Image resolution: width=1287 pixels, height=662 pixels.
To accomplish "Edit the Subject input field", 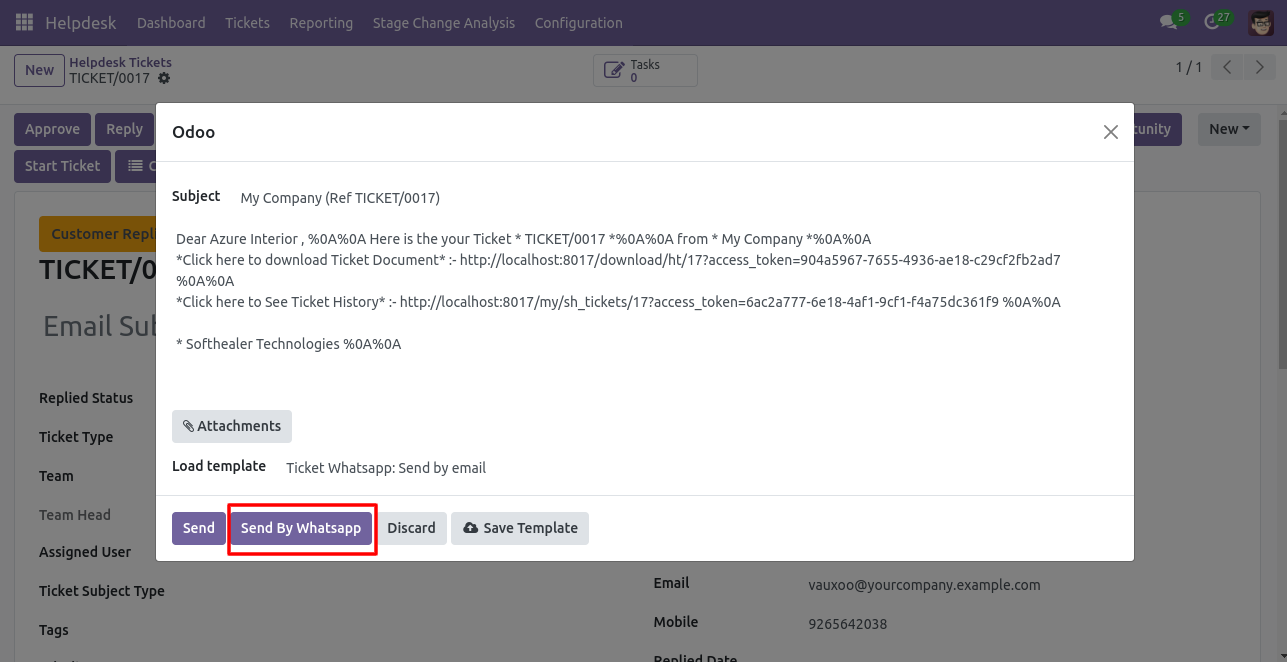I will point(678,198).
